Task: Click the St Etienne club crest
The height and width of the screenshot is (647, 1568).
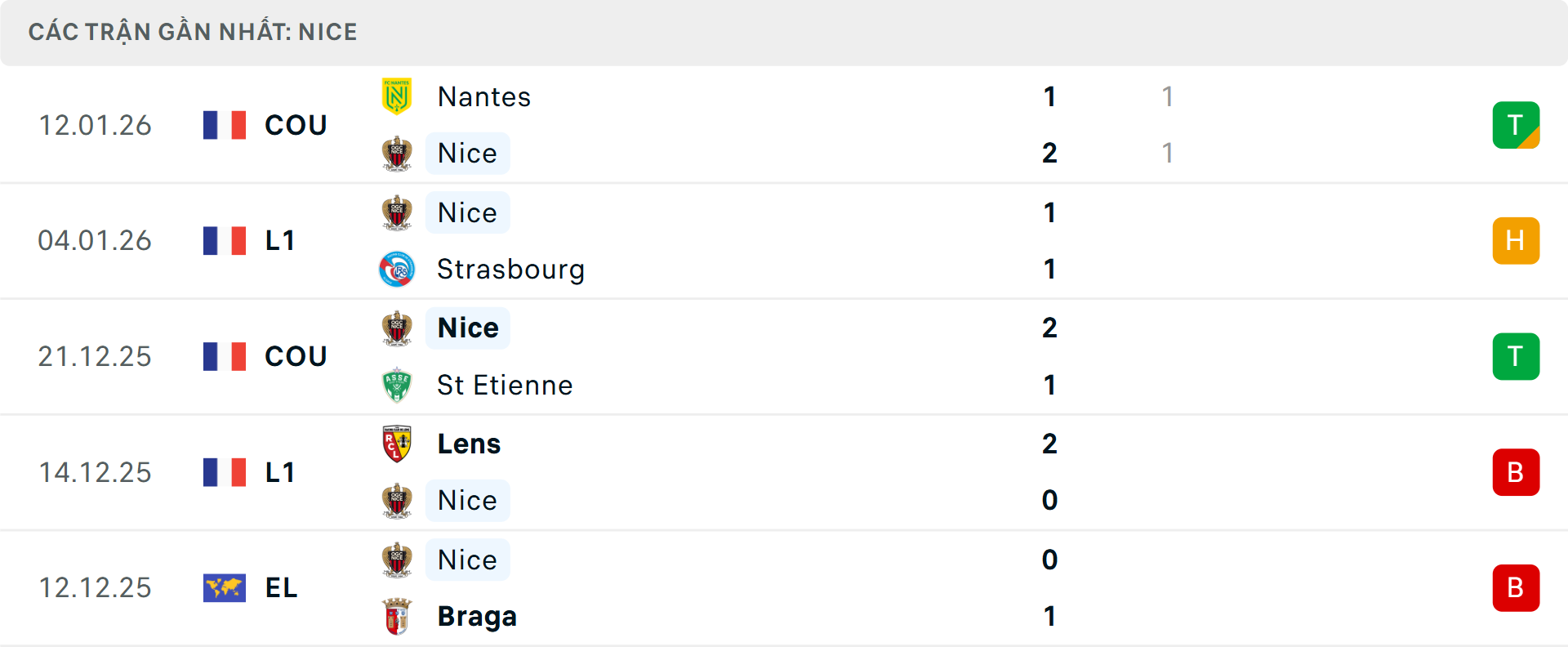Action: pyautogui.click(x=397, y=385)
